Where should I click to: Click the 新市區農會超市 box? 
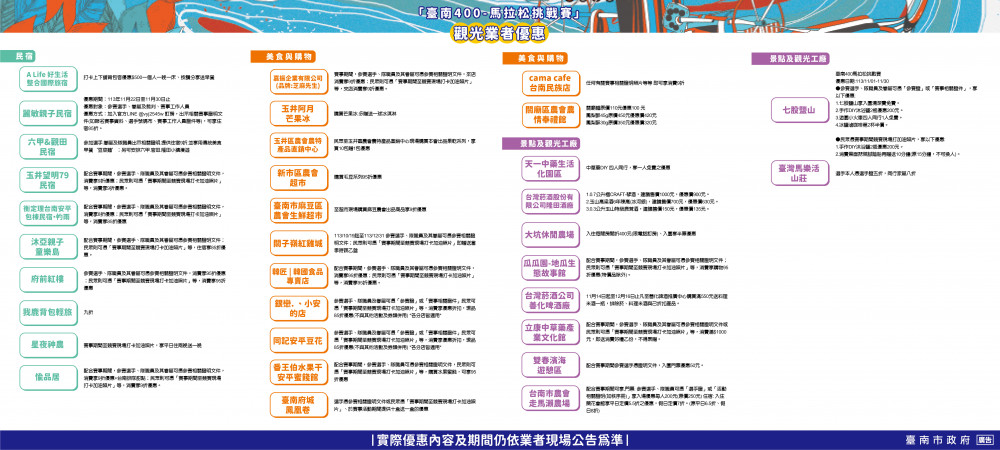(x=298, y=178)
